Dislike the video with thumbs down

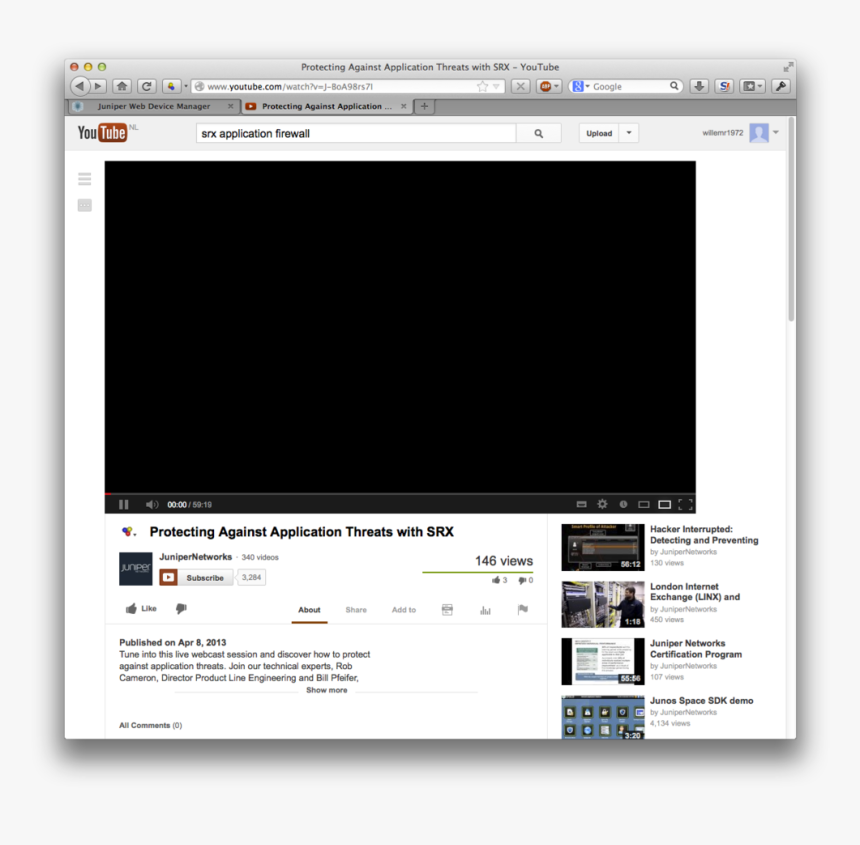[x=180, y=609]
